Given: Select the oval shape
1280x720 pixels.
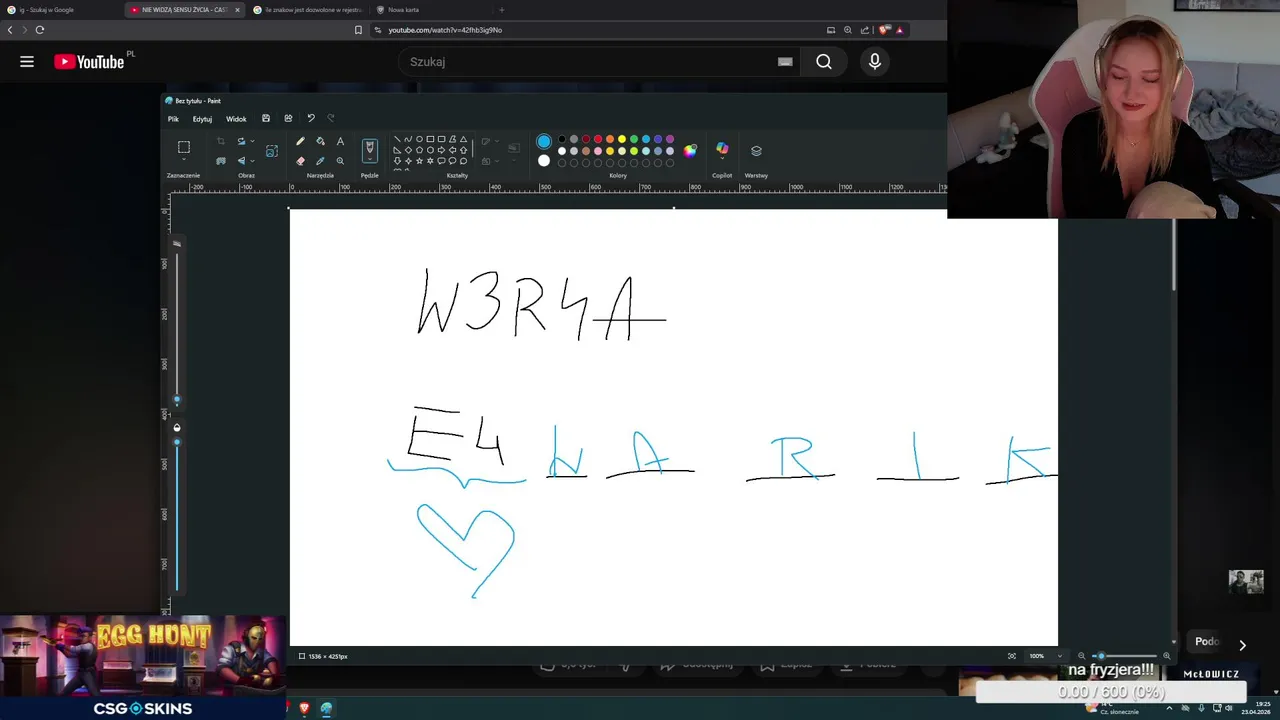Looking at the screenshot, I should [x=419, y=139].
